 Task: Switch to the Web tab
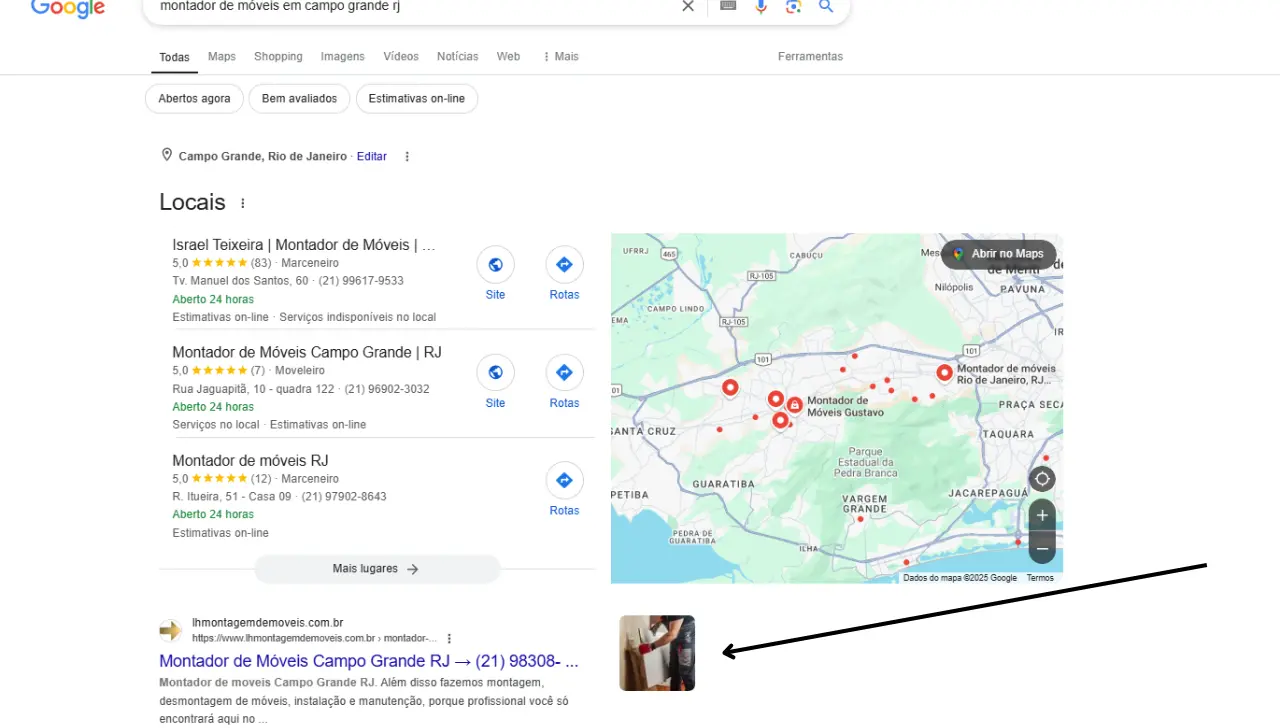click(x=508, y=57)
